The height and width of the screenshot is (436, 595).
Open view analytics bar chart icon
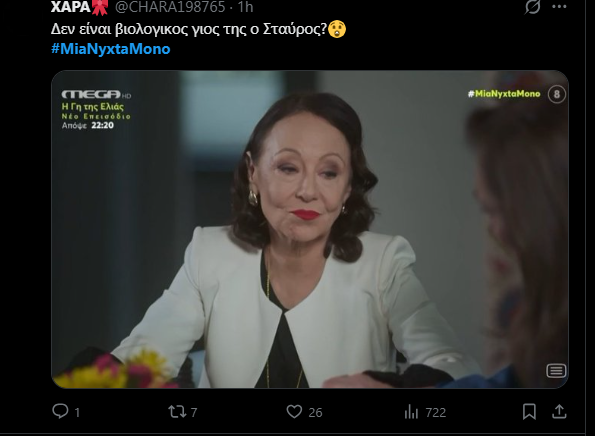pyautogui.click(x=411, y=412)
